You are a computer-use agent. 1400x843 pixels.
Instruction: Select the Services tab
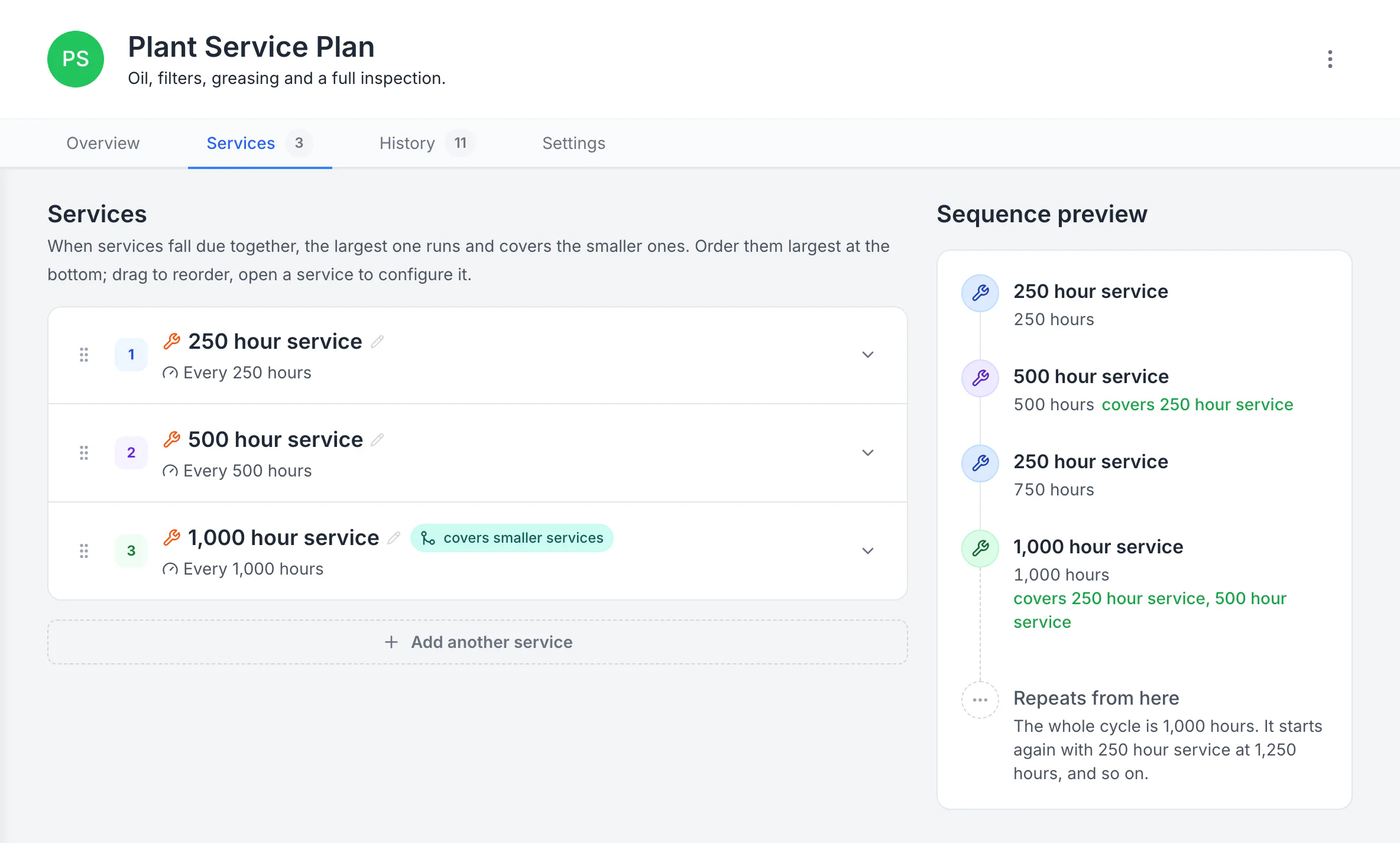coord(260,143)
